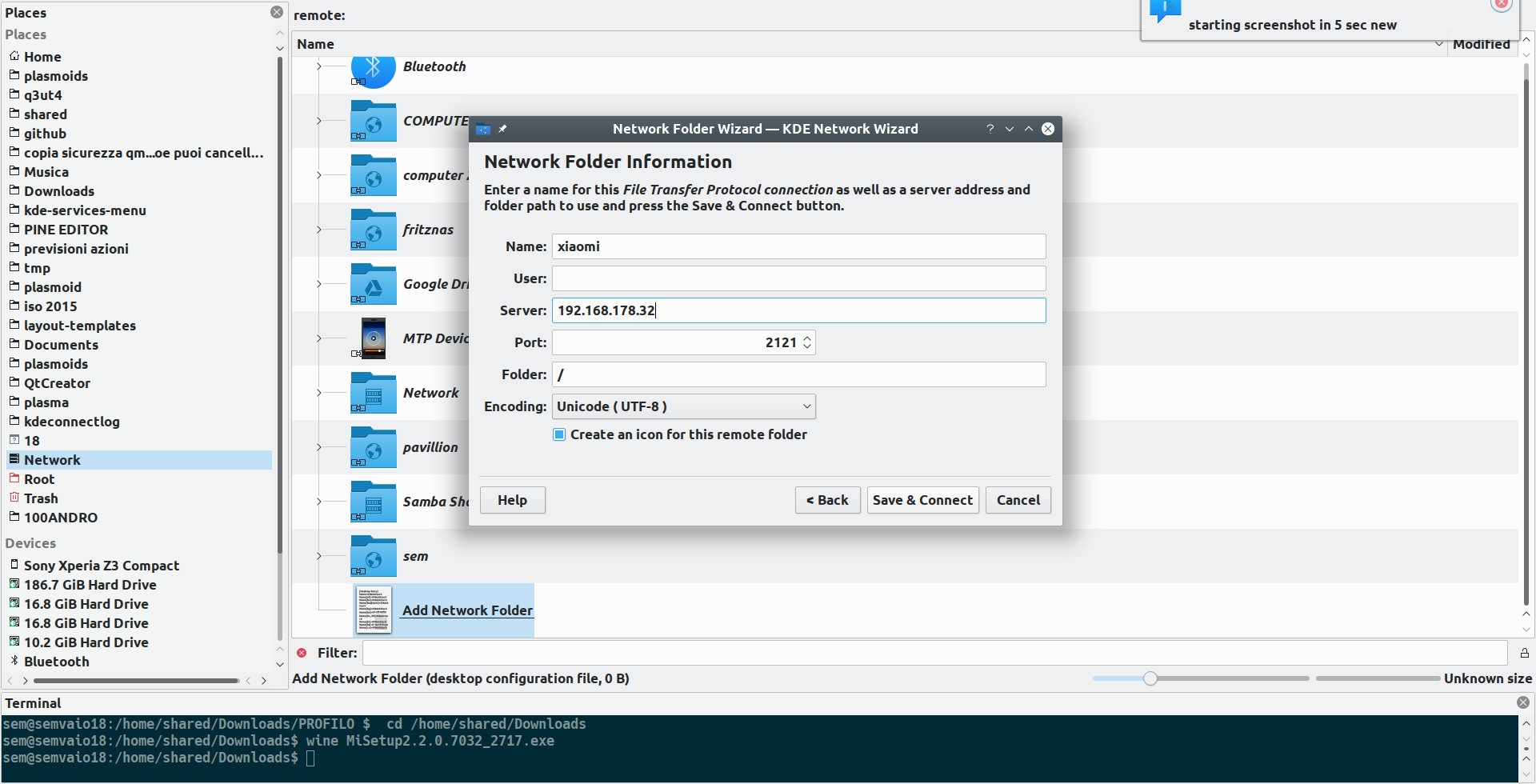This screenshot has height=784, width=1536.
Task: Open the Network folder icon in list
Action: 373,393
